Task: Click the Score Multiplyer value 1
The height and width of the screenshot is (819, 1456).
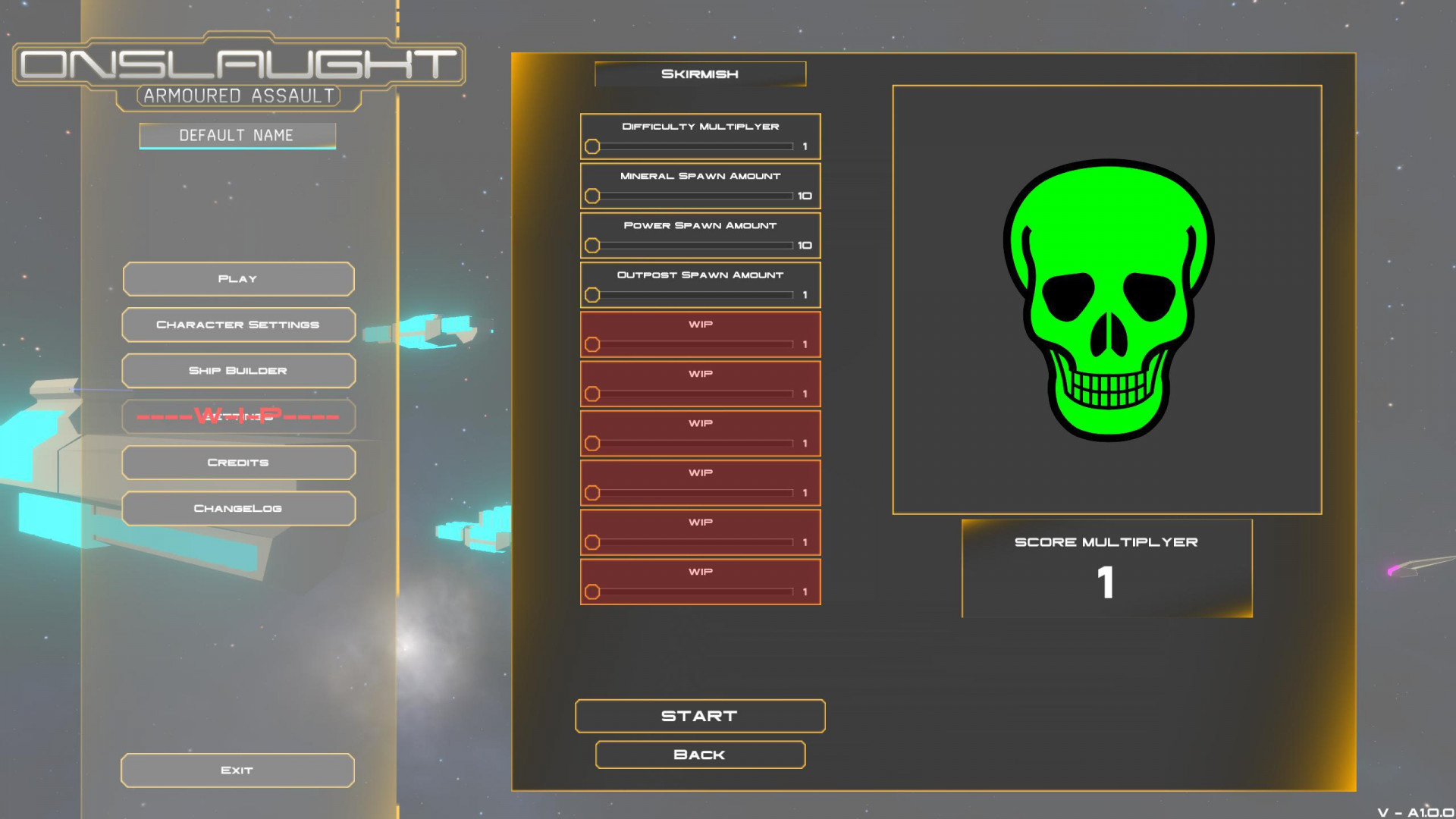Action: (x=1106, y=582)
